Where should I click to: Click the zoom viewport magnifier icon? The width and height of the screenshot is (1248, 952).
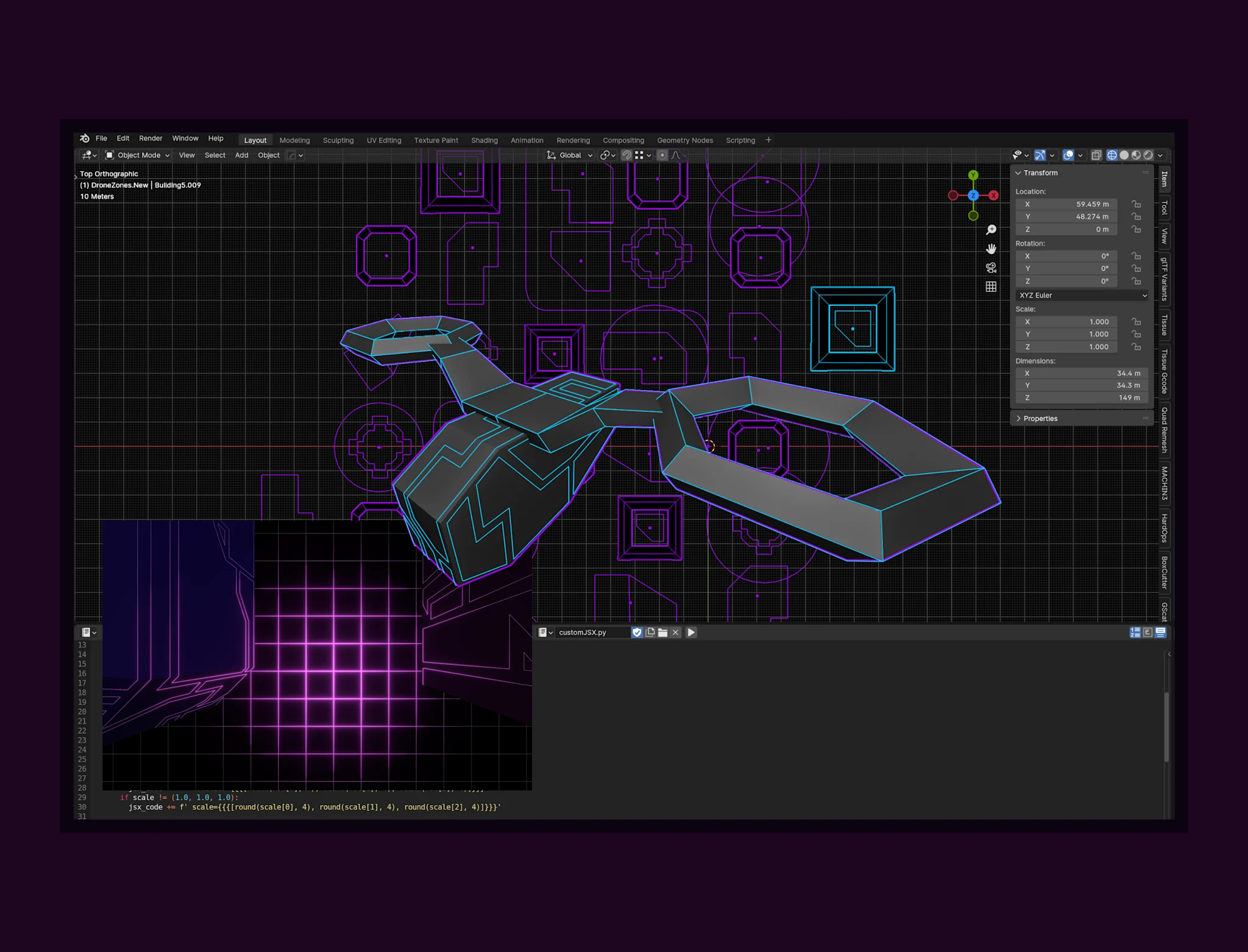[991, 230]
